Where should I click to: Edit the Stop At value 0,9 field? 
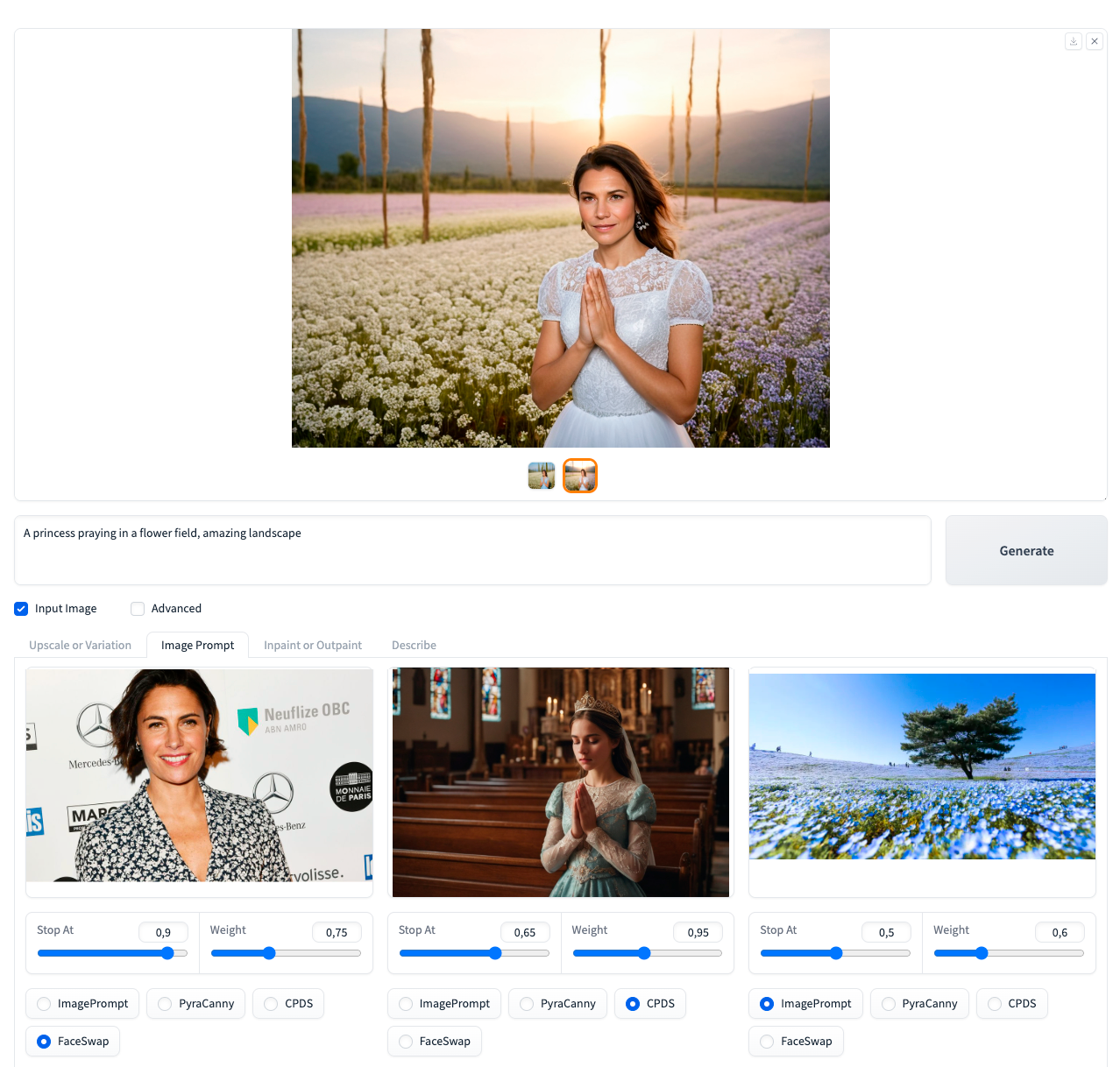tap(163, 932)
